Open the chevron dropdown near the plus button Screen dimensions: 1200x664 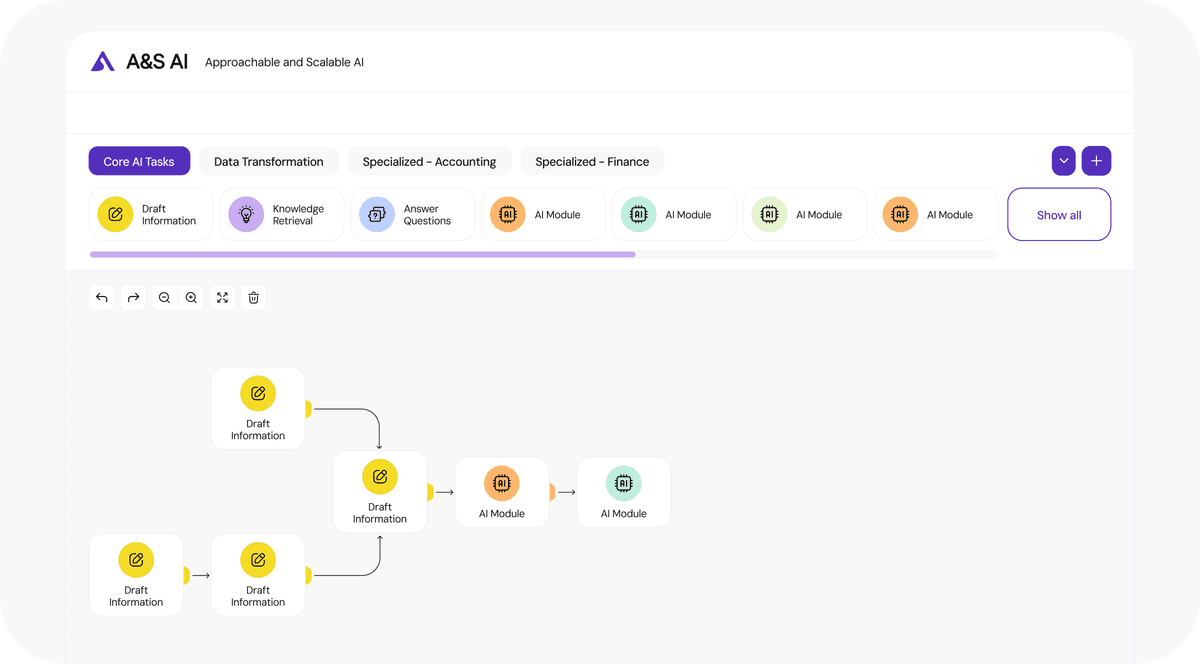click(1063, 160)
